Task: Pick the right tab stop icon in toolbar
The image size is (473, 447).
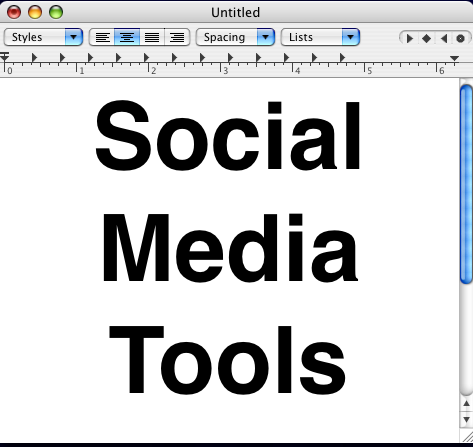Action: pyautogui.click(x=444, y=39)
